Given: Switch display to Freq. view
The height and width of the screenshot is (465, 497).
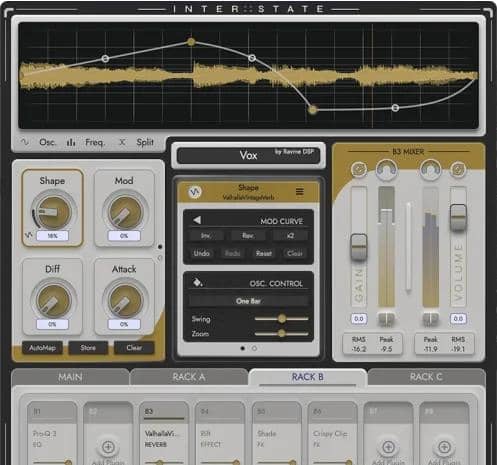Looking at the screenshot, I should [86, 142].
